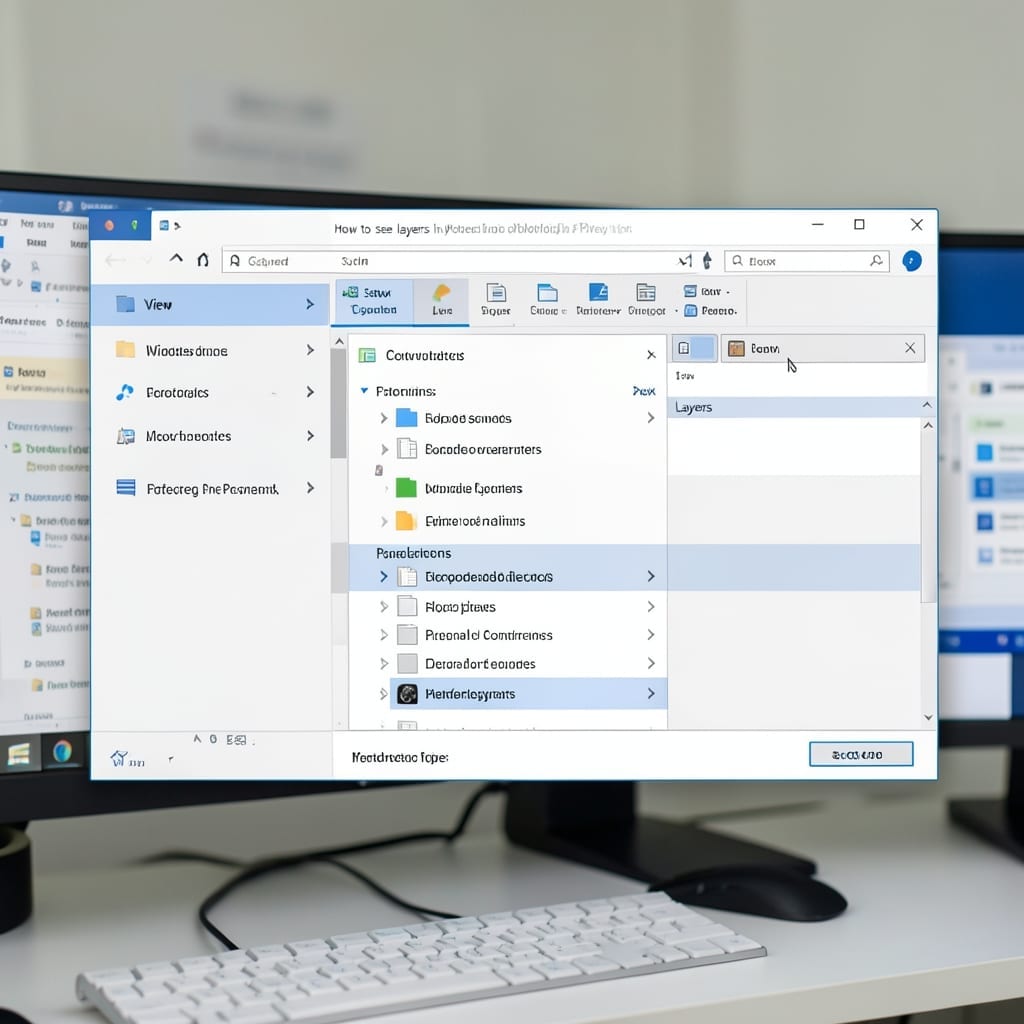Click the Fofecreg Fne Pasnemtk list icon
The image size is (1024, 1024).
pyautogui.click(x=125, y=488)
